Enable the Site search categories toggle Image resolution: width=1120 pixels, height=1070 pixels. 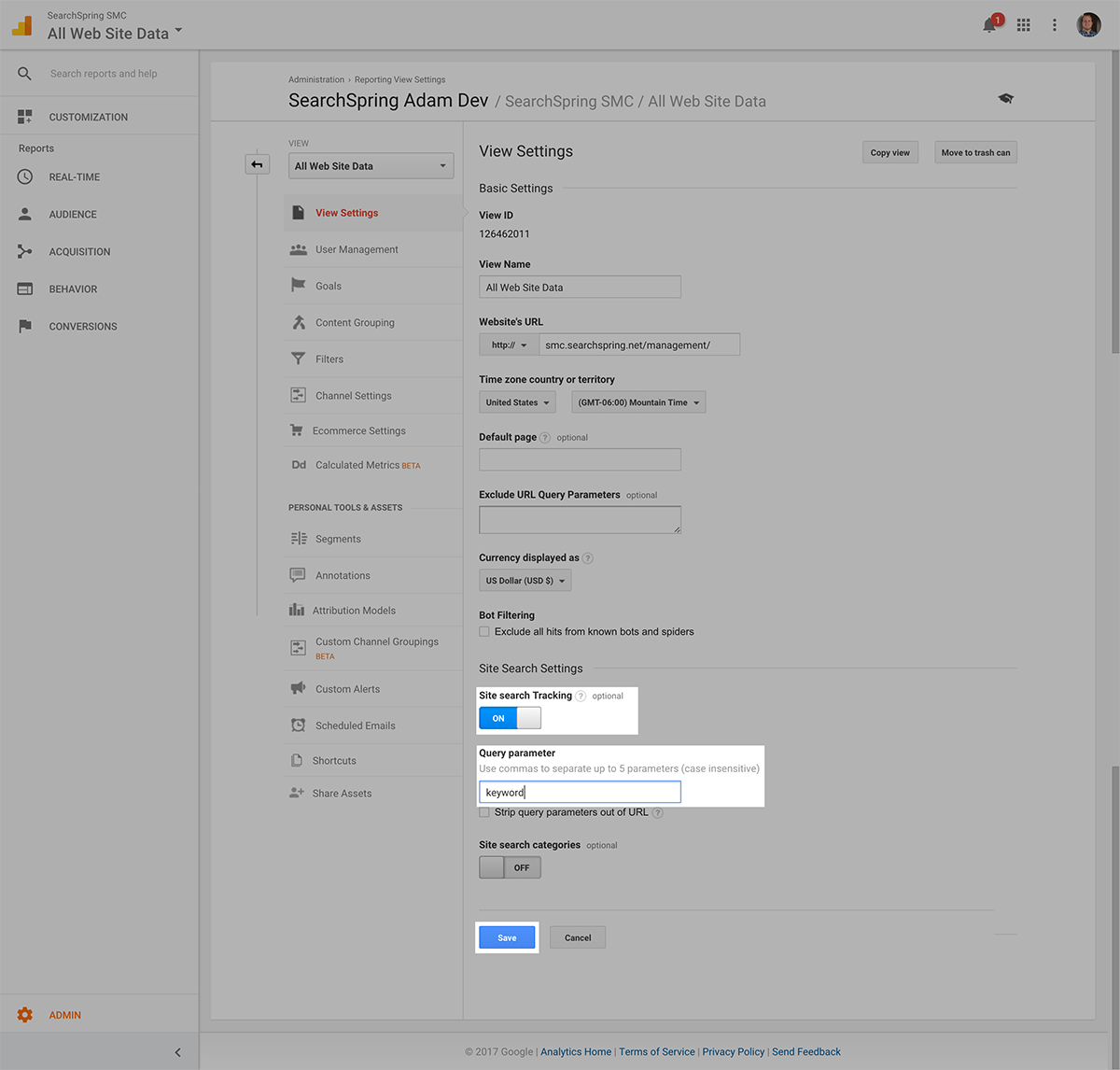(x=510, y=867)
